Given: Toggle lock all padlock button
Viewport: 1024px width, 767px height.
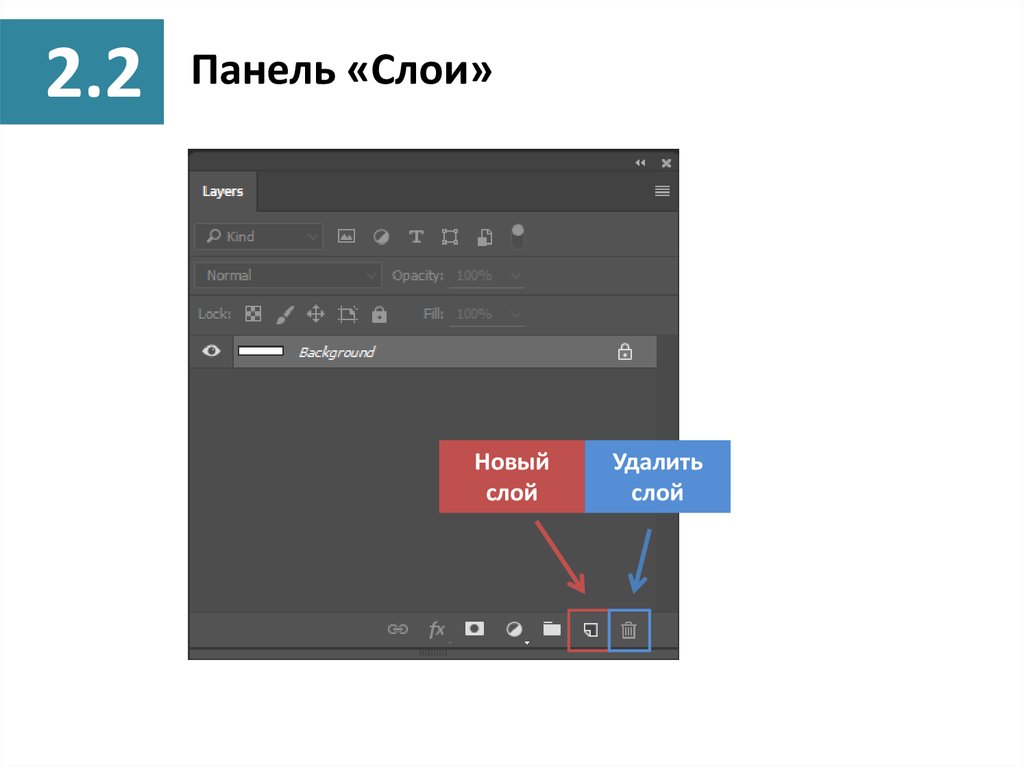Looking at the screenshot, I should point(379,314).
